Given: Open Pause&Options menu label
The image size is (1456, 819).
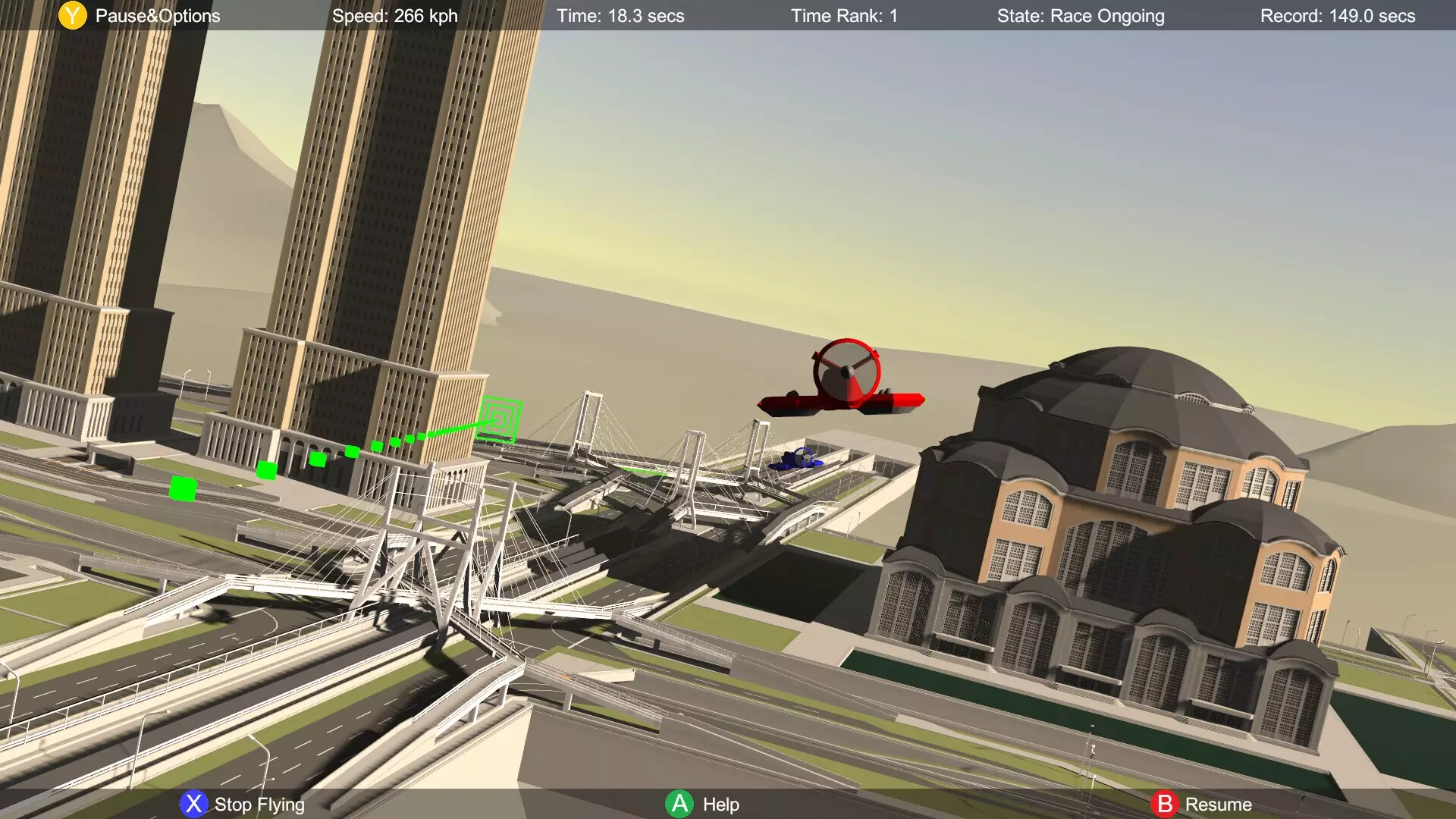Looking at the screenshot, I should (x=158, y=16).
